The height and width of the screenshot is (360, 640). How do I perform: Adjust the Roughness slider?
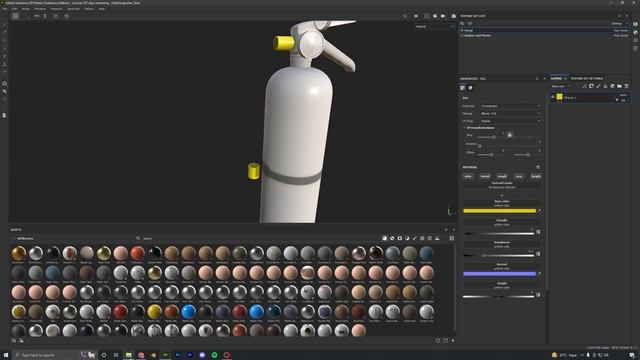point(499,256)
